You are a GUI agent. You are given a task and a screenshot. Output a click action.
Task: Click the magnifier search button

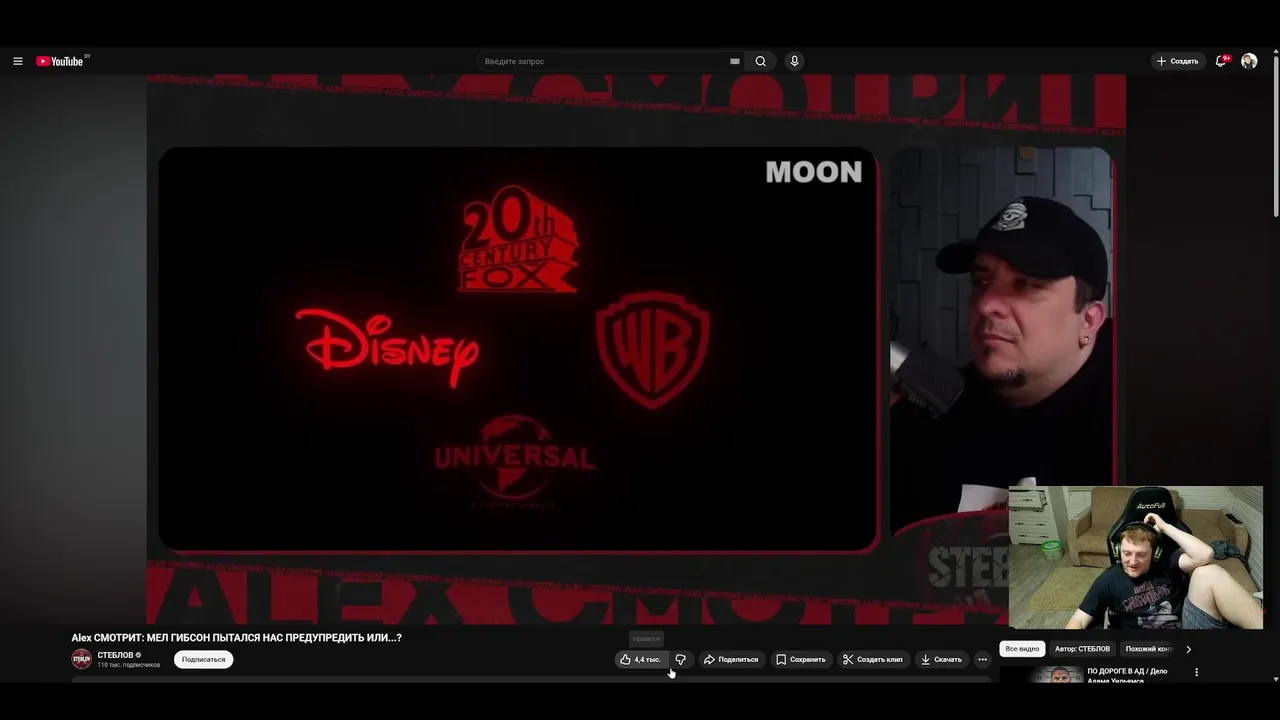click(x=761, y=61)
